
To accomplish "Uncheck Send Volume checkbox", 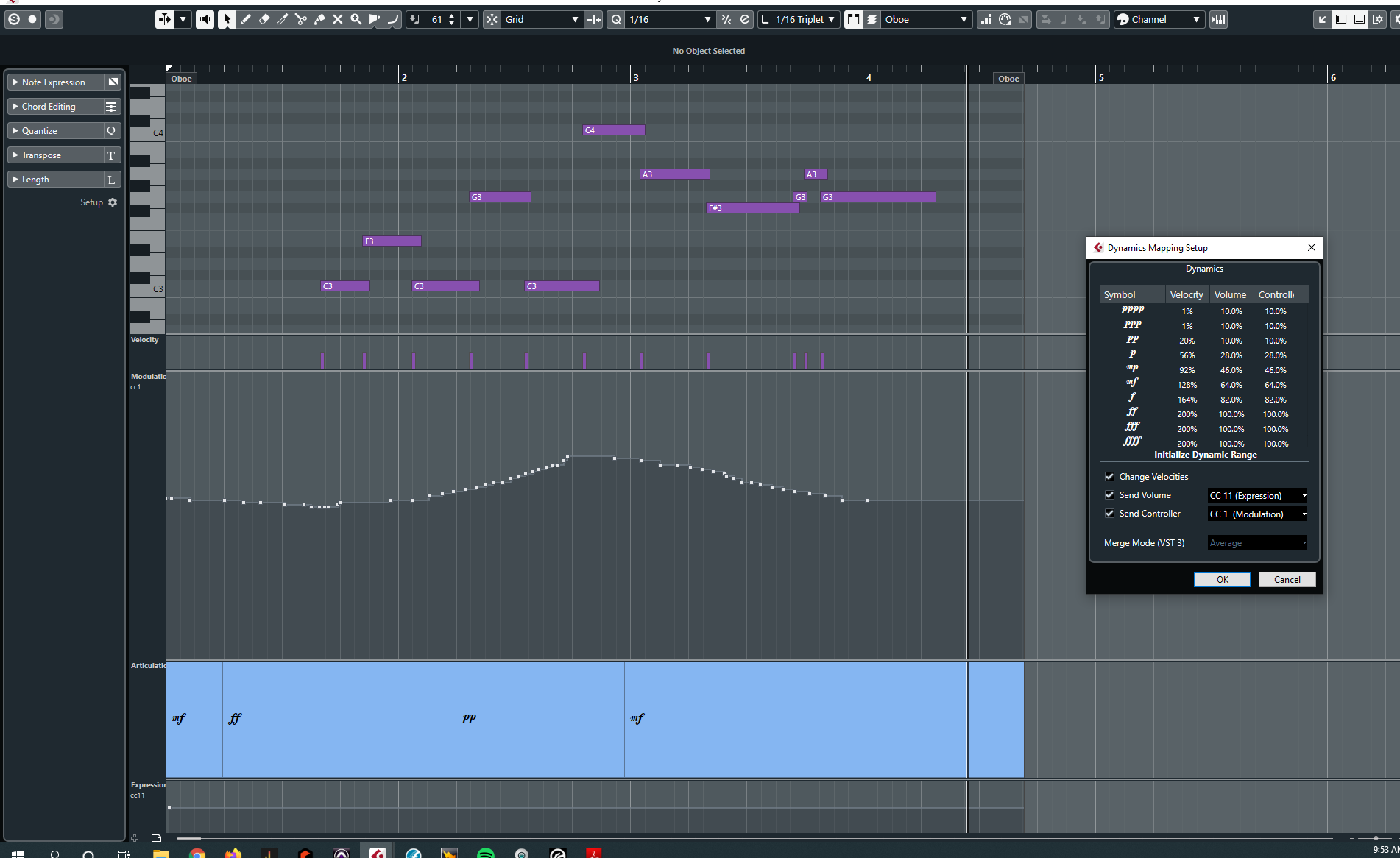I will pos(1109,495).
